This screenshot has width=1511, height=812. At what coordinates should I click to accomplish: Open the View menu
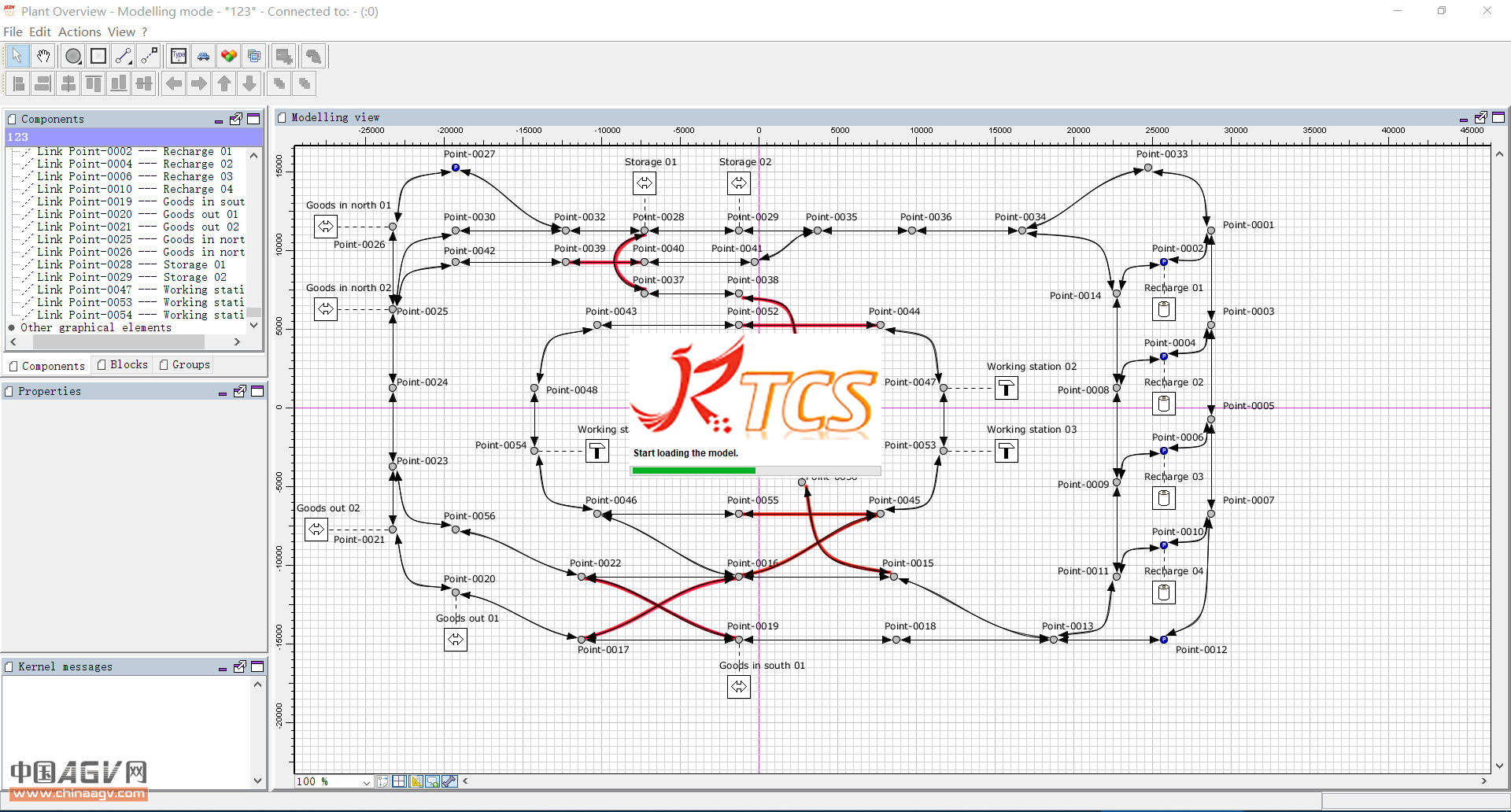click(x=121, y=31)
